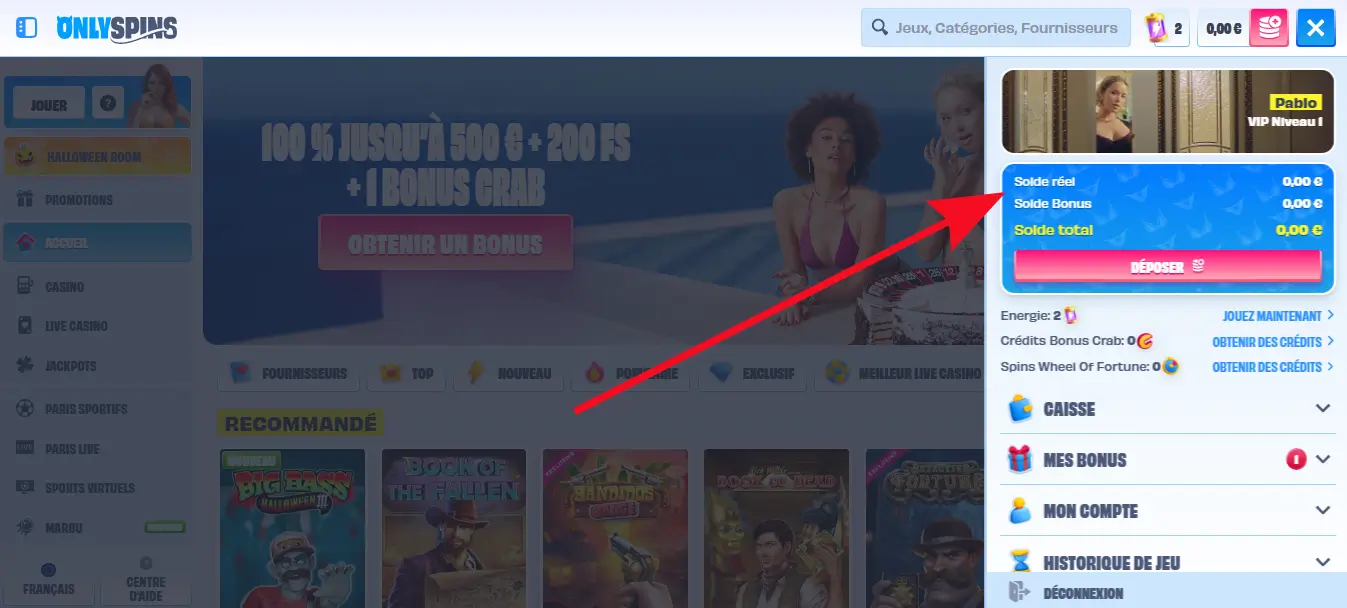The image size is (1347, 608).
Task: Expand the CAISSE section chevron
Action: (x=1324, y=408)
